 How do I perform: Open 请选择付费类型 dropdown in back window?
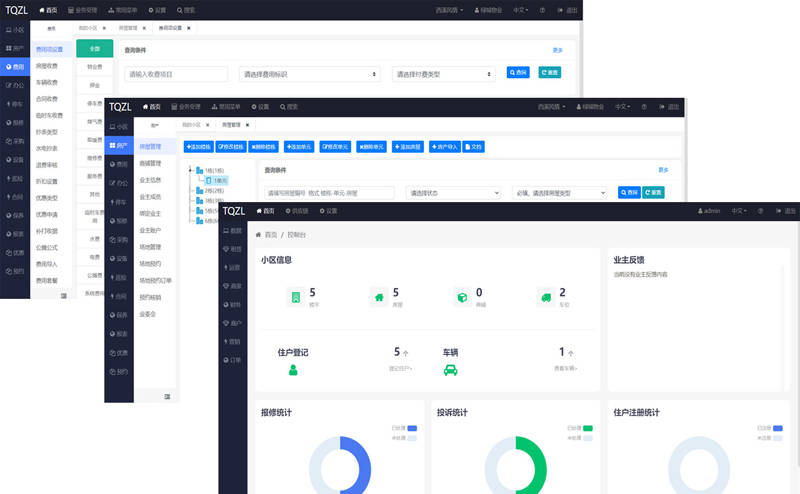tap(443, 75)
